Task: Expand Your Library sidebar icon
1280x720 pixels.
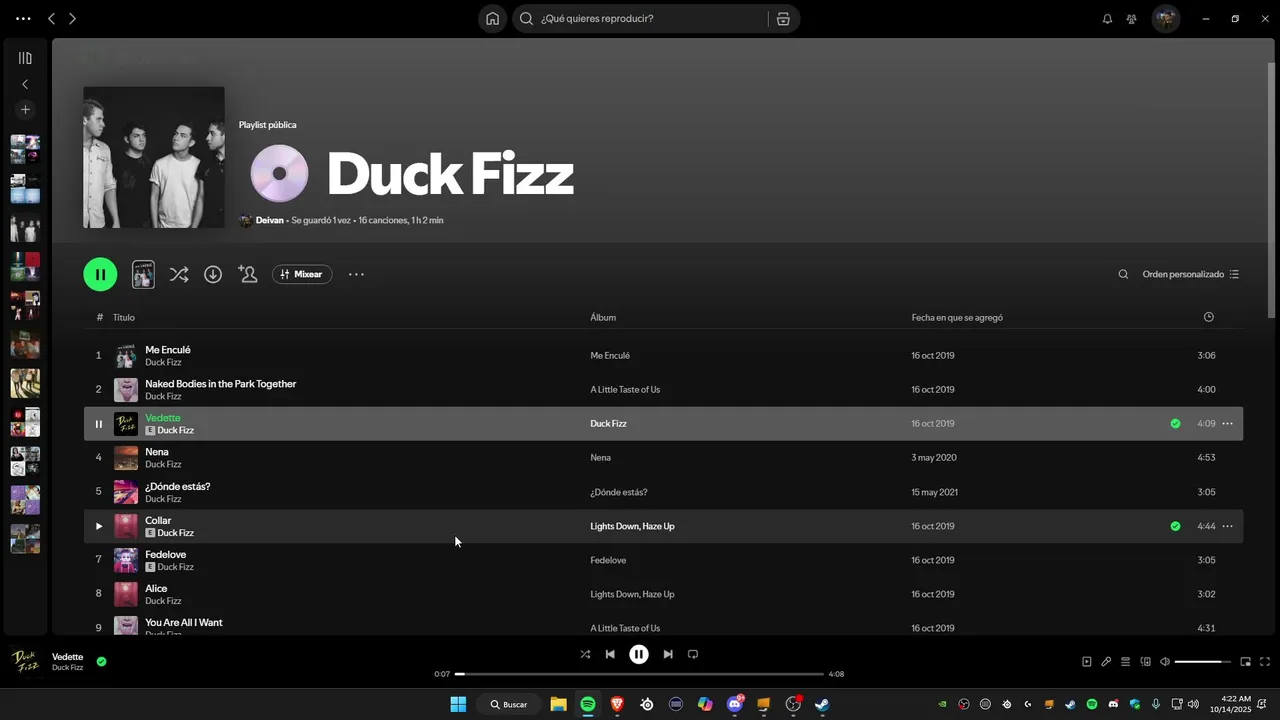Action: click(25, 58)
